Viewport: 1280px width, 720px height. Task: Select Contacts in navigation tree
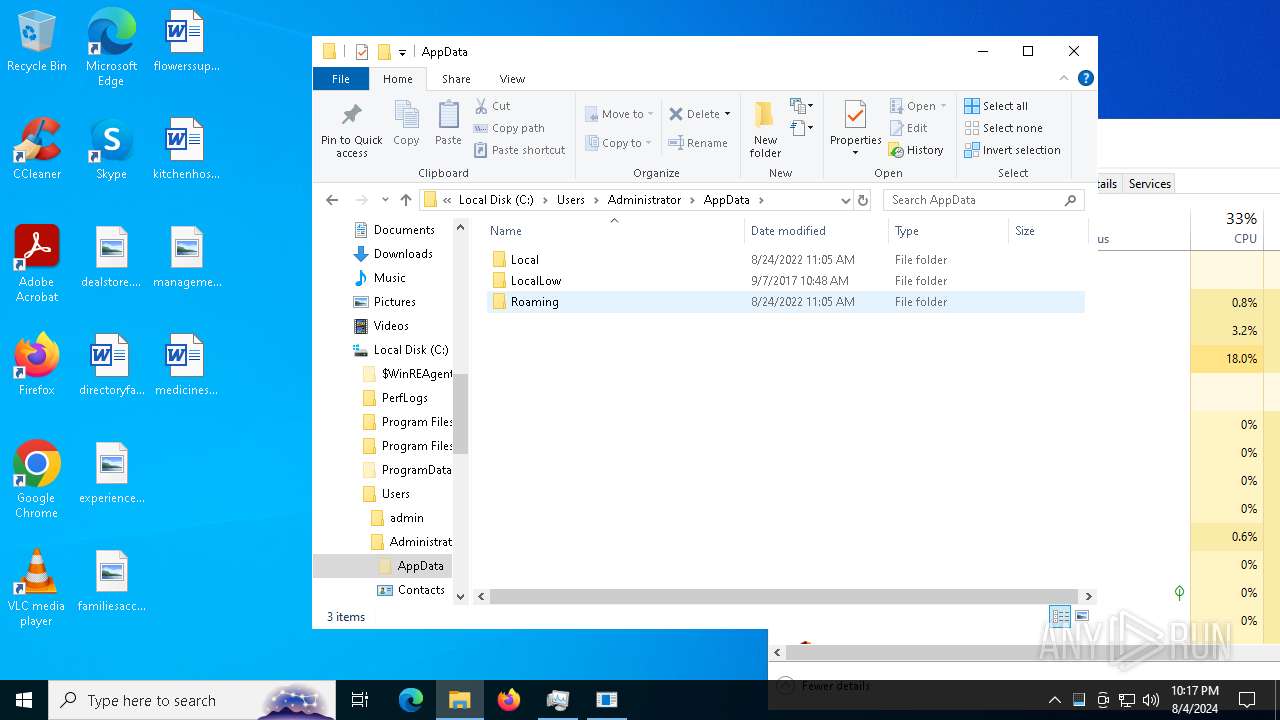pos(410,590)
